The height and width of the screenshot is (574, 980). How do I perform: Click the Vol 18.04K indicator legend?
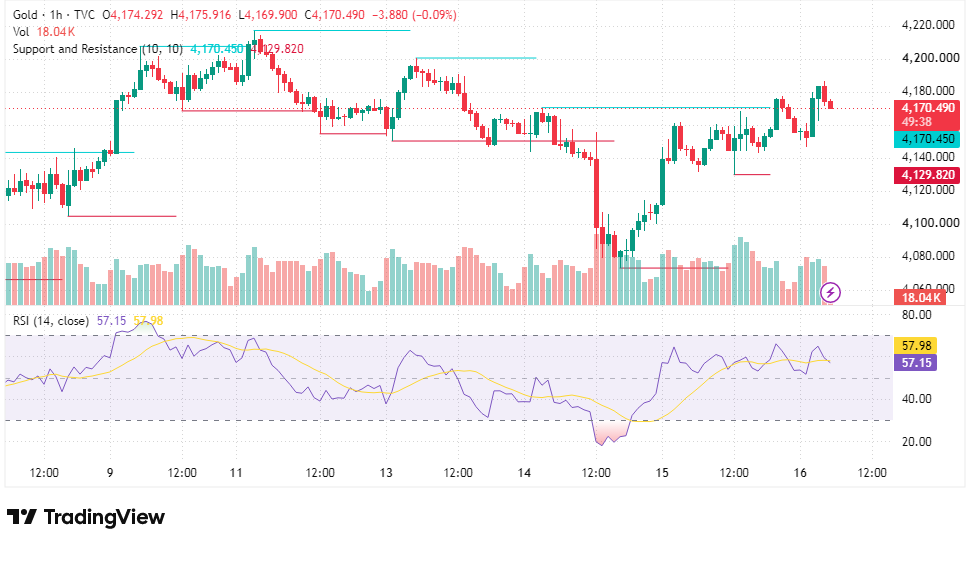pos(44,32)
